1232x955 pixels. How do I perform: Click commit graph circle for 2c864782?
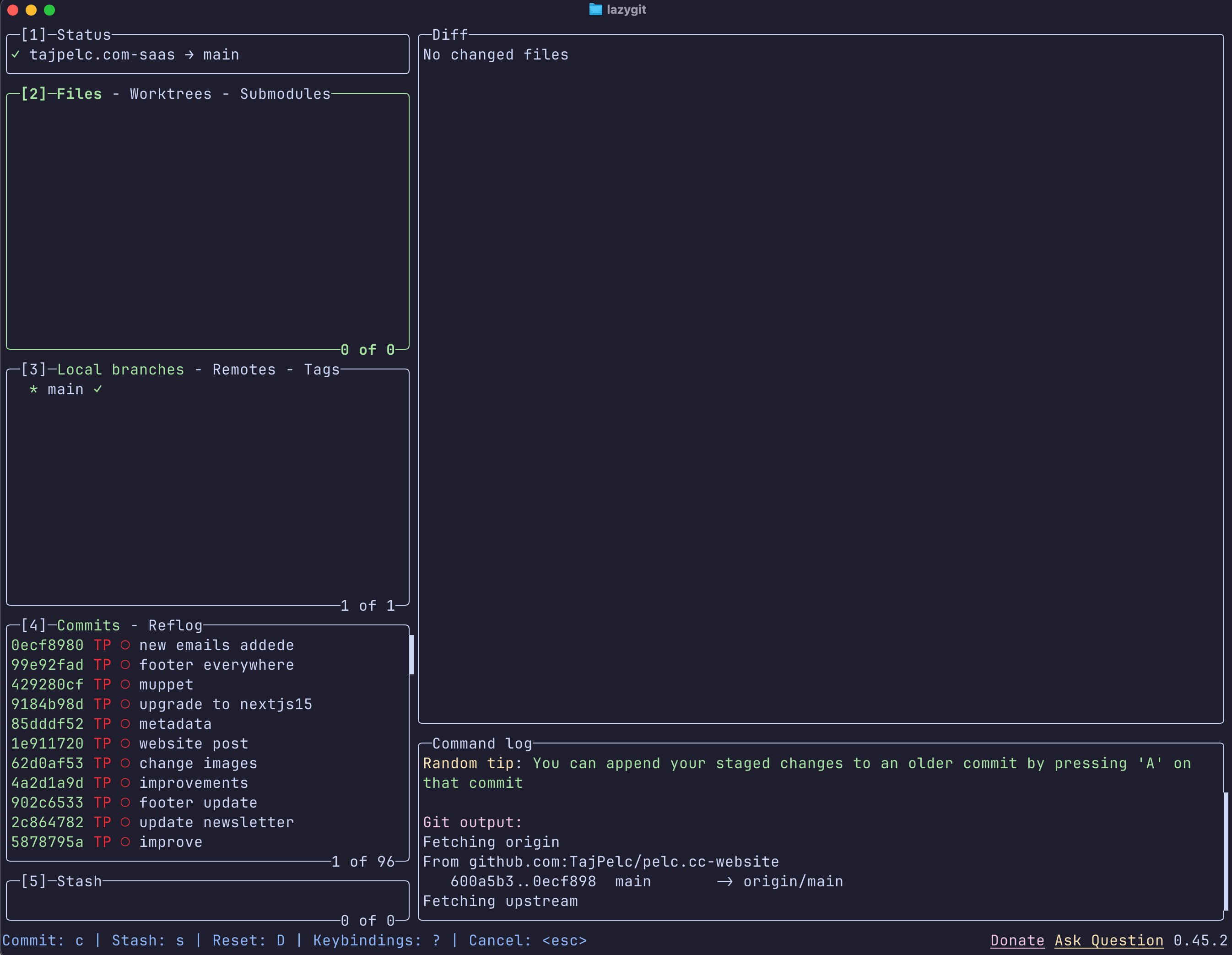[125, 822]
